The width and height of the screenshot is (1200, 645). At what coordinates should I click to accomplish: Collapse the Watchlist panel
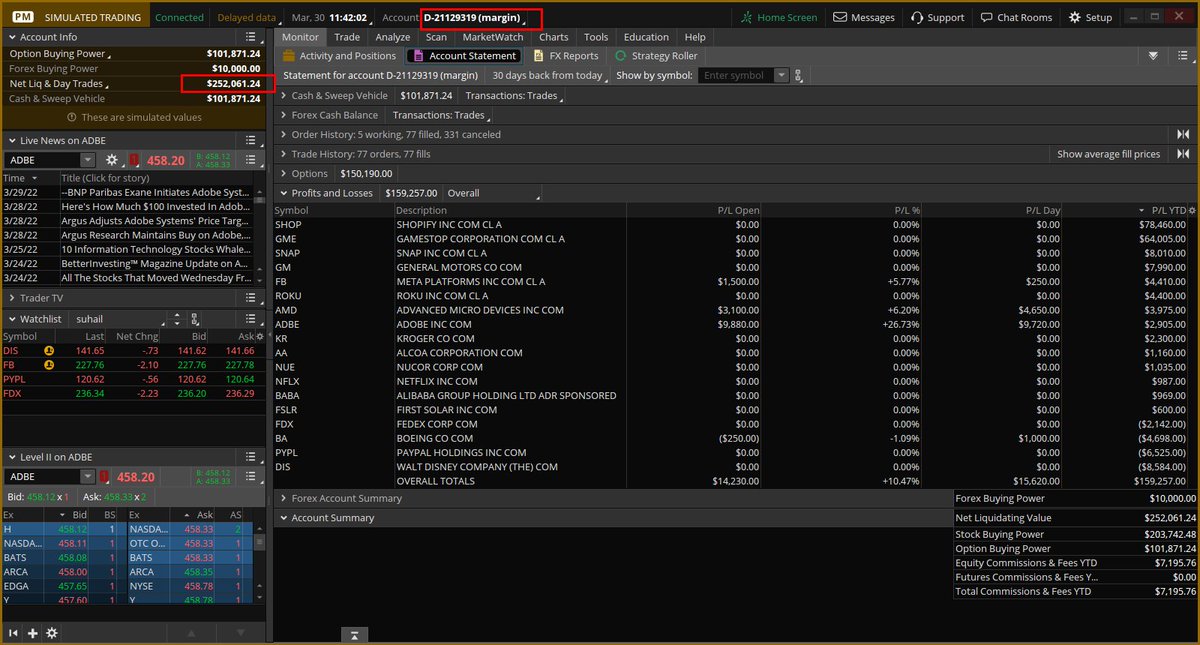pos(11,318)
